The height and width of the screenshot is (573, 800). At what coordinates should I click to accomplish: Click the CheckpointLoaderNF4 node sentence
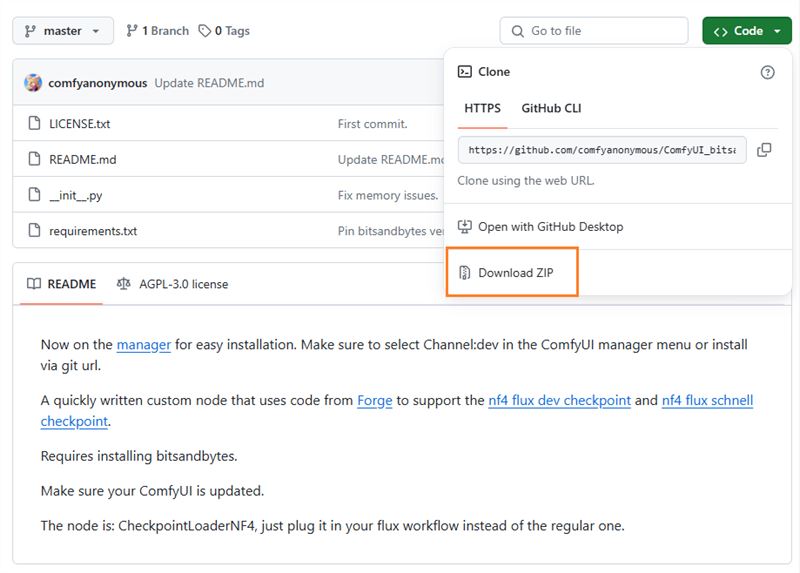click(x=332, y=526)
